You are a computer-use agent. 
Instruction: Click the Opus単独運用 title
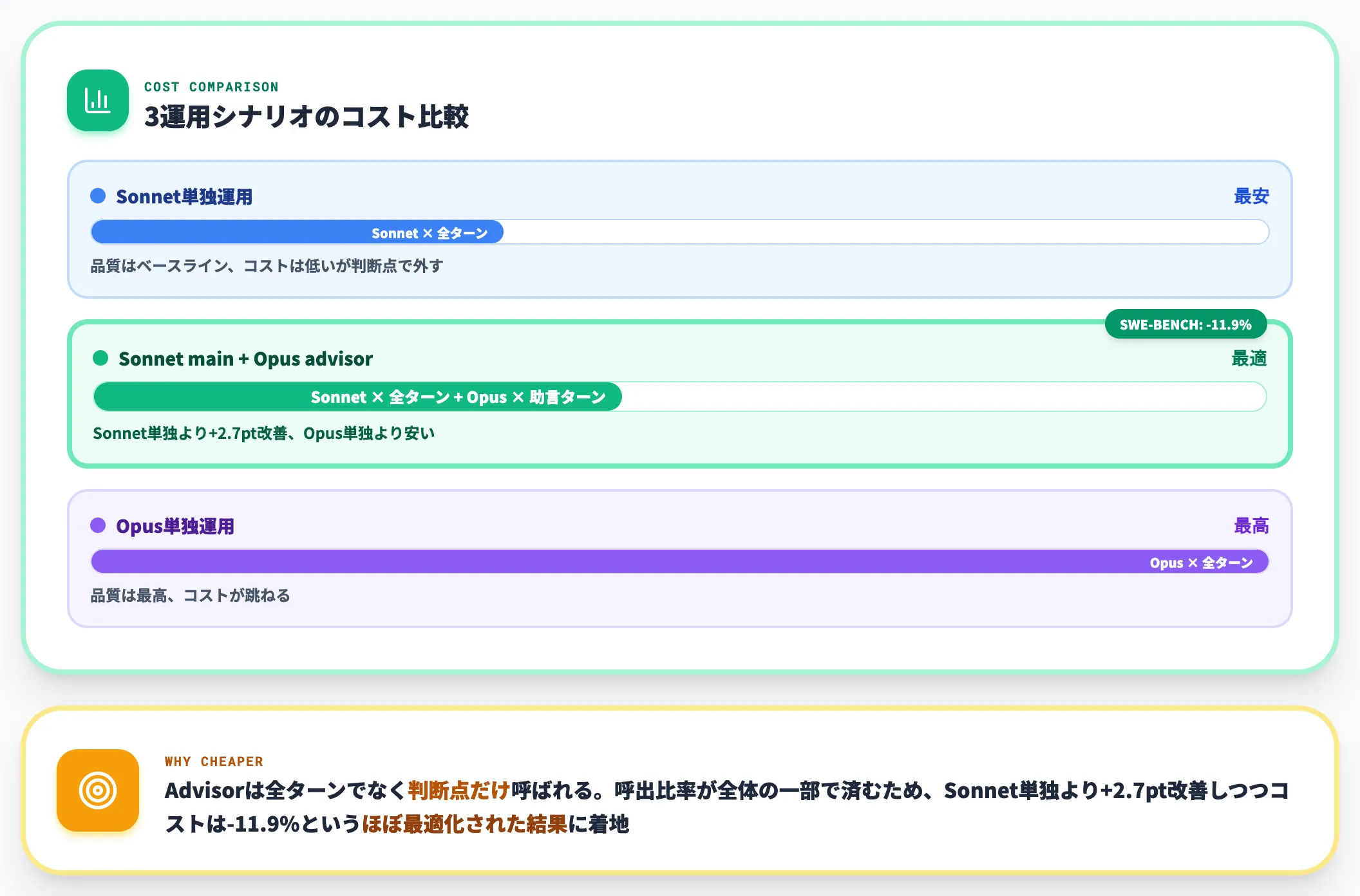coord(175,526)
